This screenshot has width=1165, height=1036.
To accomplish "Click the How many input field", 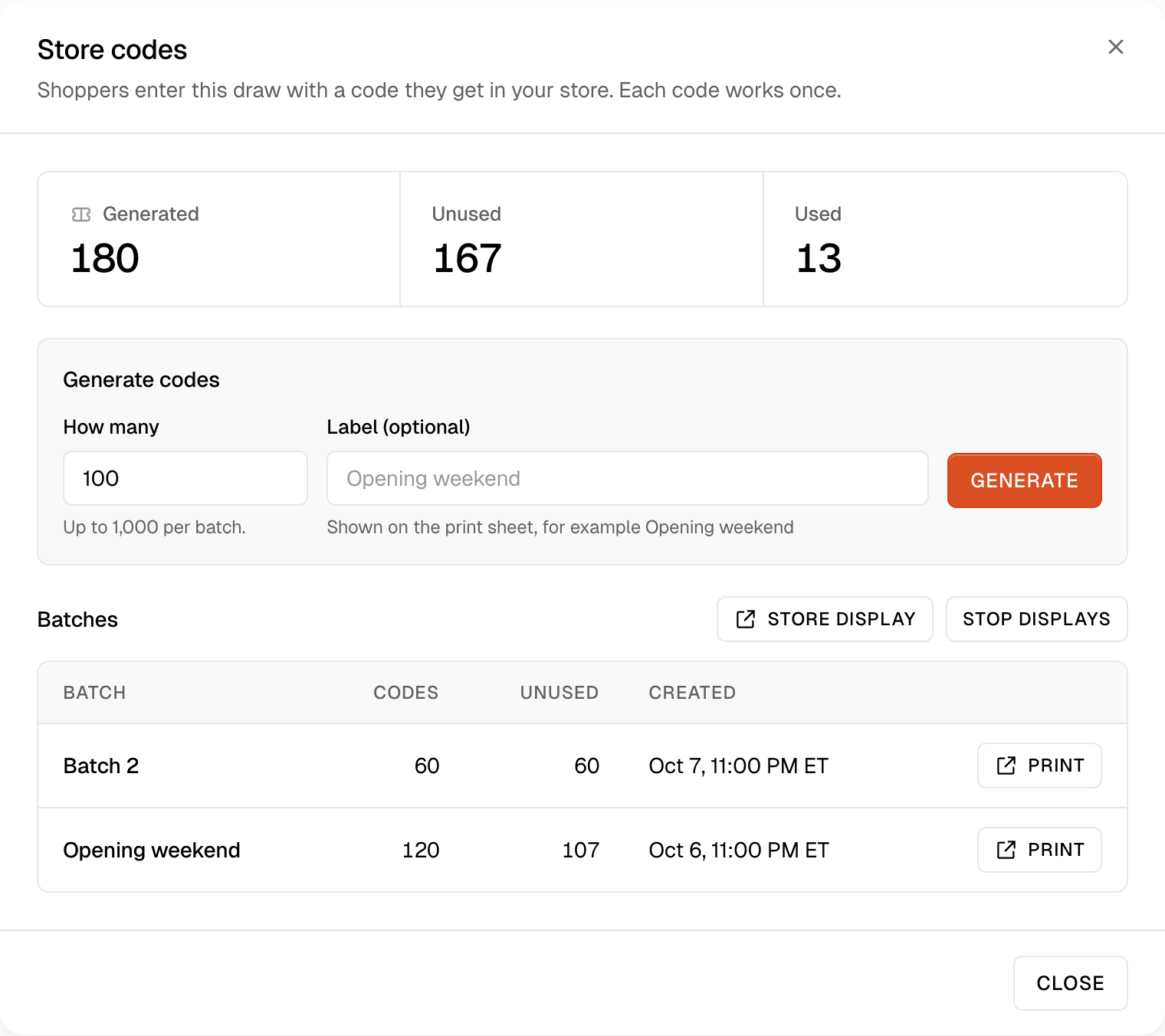I will click(185, 478).
